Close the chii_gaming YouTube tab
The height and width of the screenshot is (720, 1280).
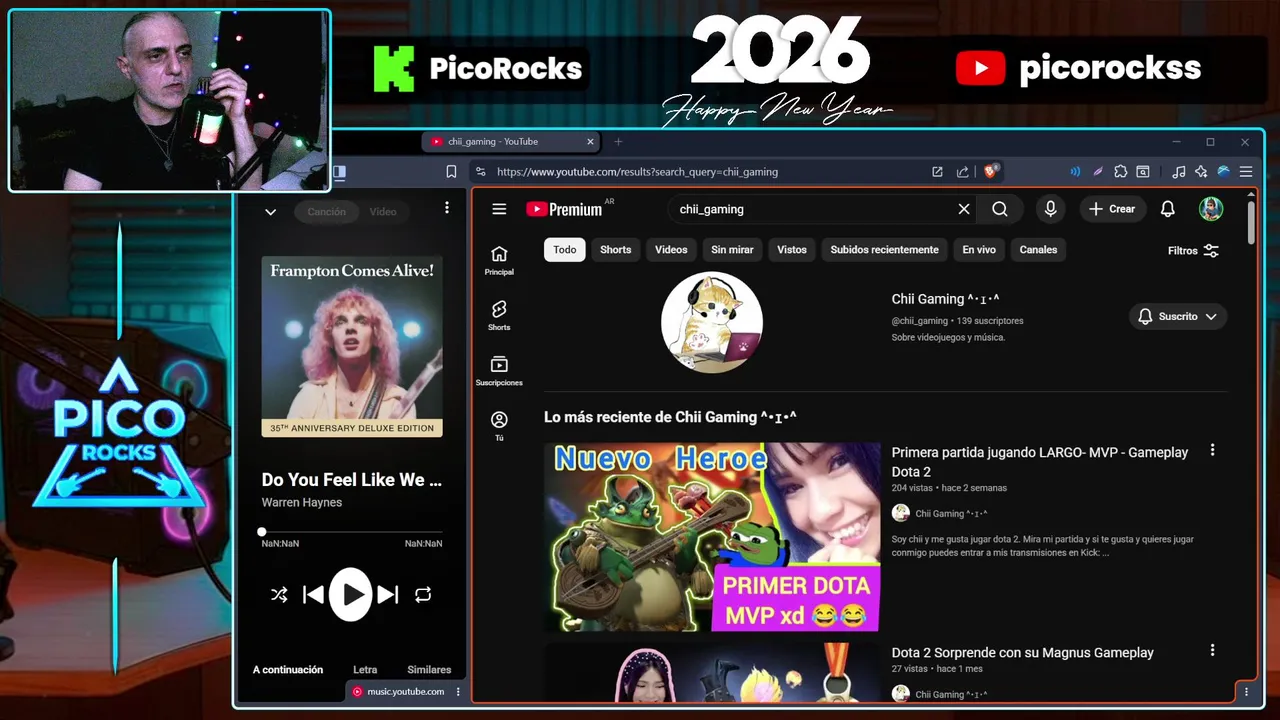coord(590,141)
